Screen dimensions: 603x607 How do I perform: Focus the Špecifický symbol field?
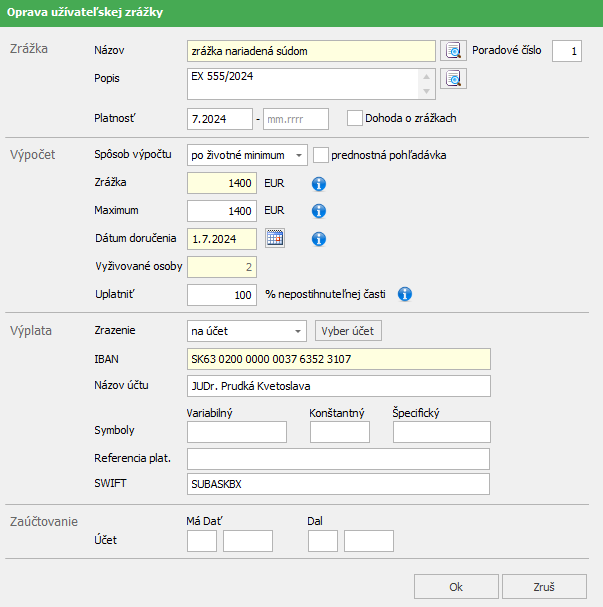coord(442,432)
